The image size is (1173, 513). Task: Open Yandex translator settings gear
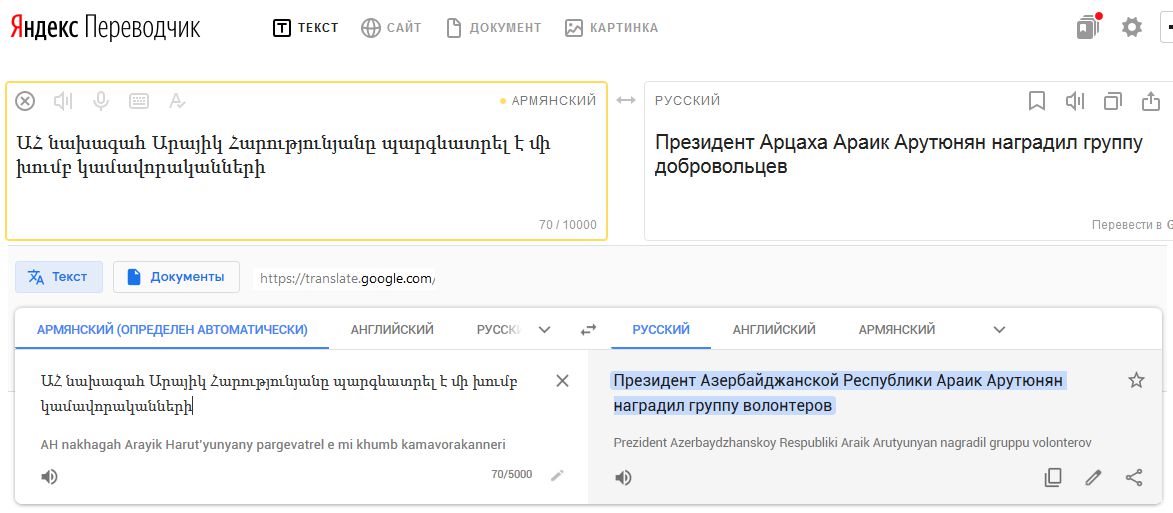pos(1132,28)
